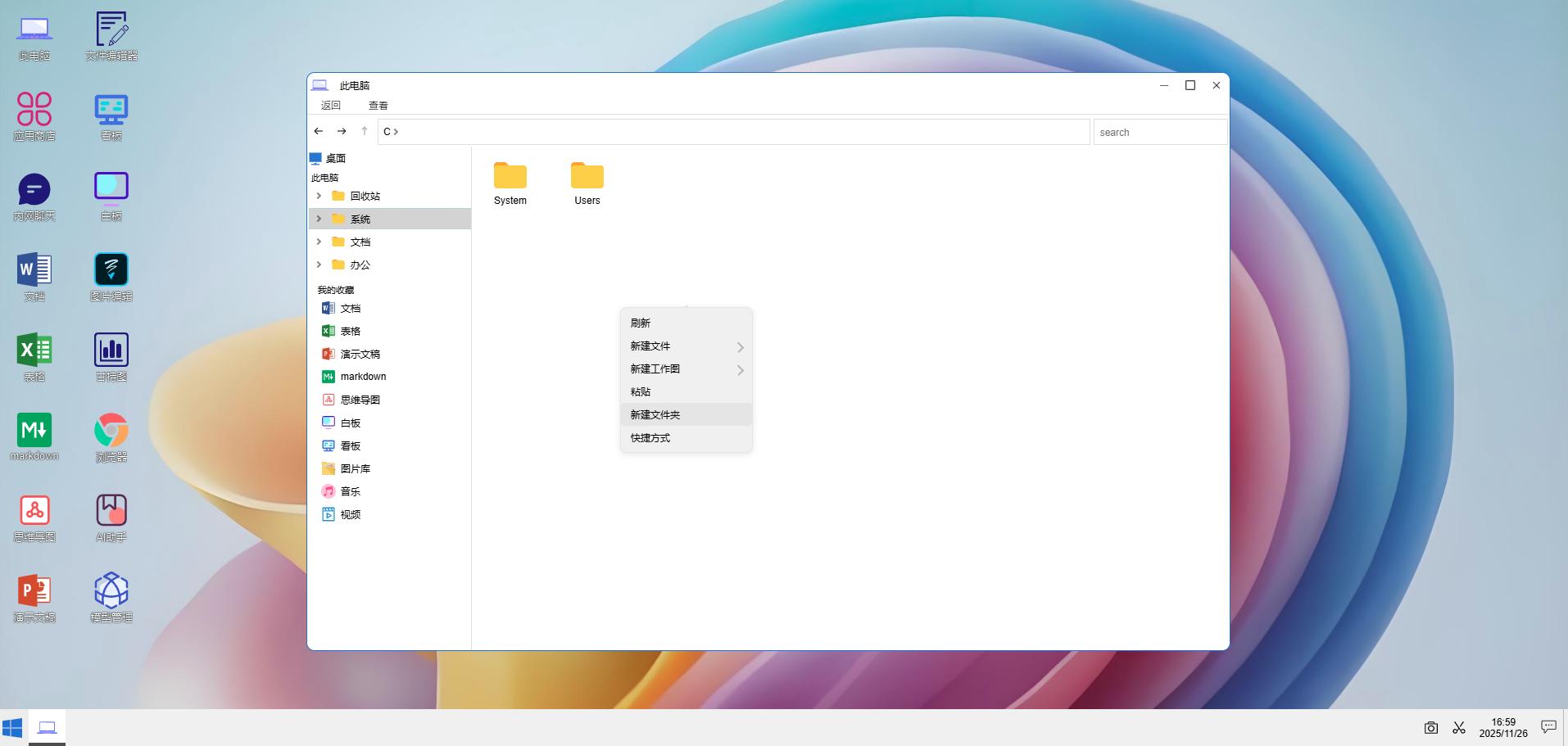Open the 新建工作图 submenu arrow
This screenshot has height=746, width=1568.
(740, 370)
